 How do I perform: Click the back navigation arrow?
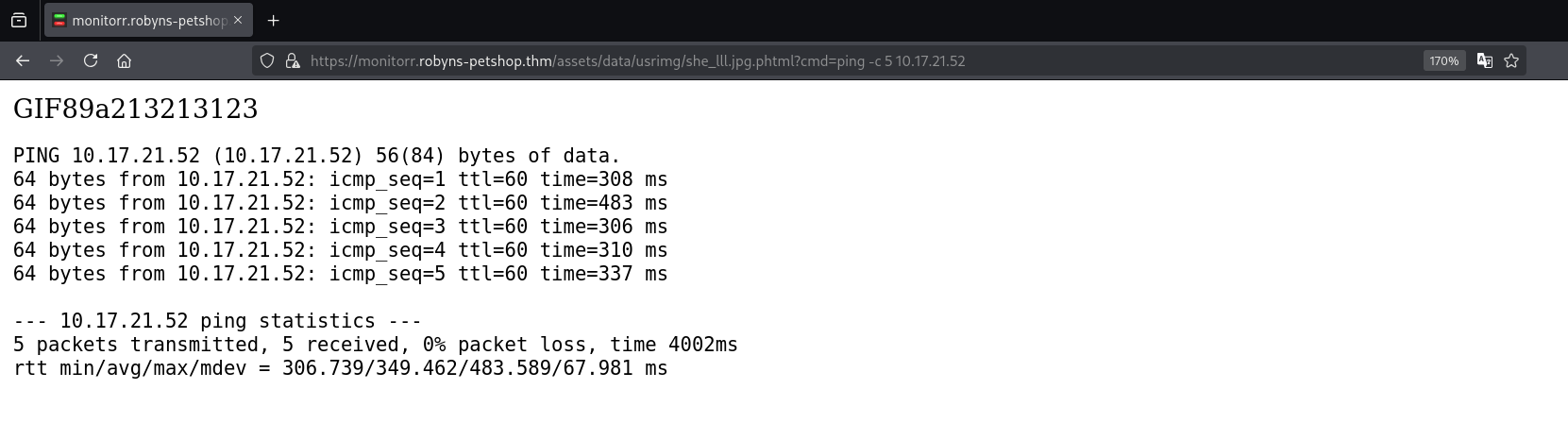click(23, 60)
